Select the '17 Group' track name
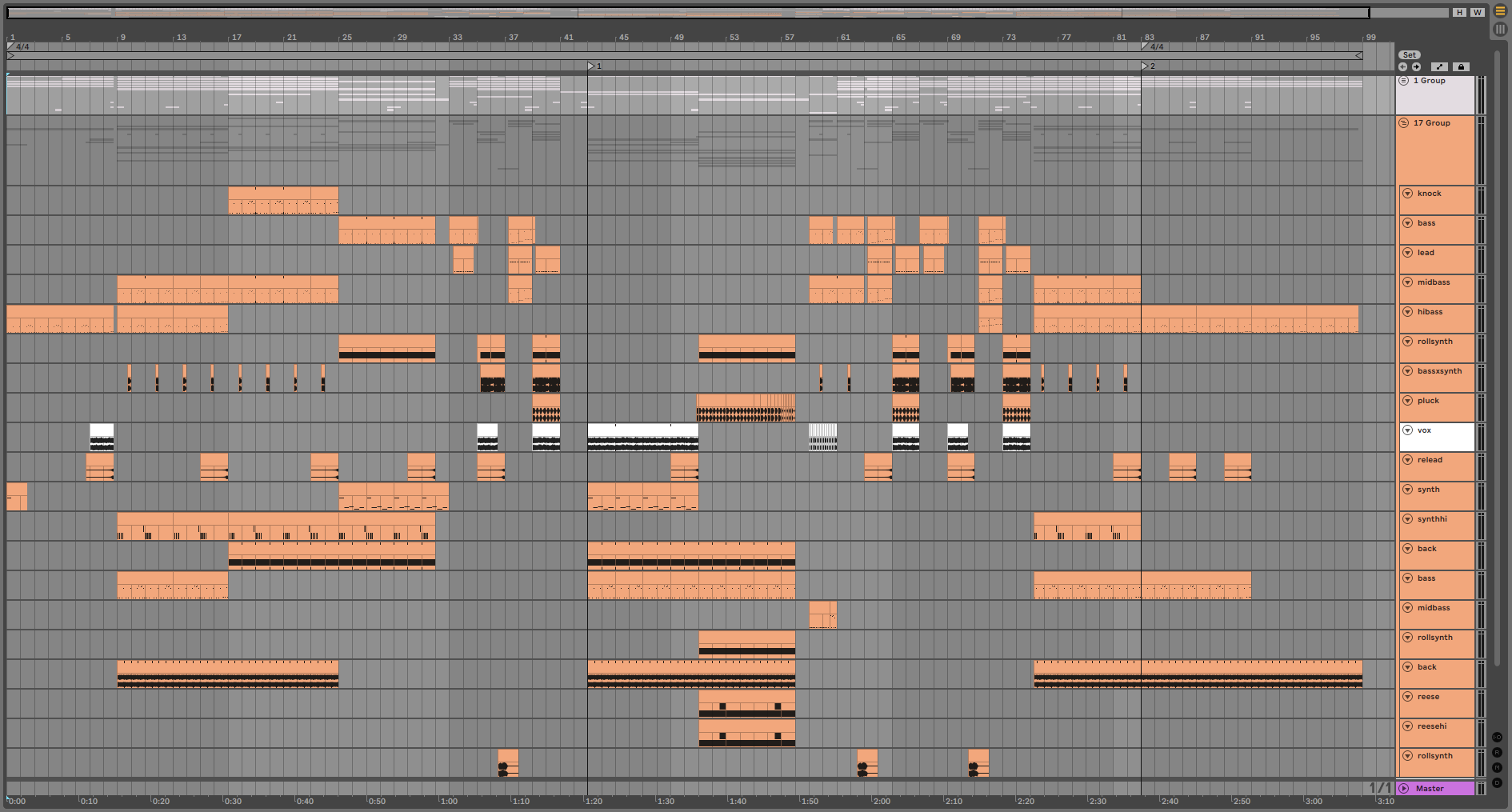The height and width of the screenshot is (812, 1512). pos(1431,123)
